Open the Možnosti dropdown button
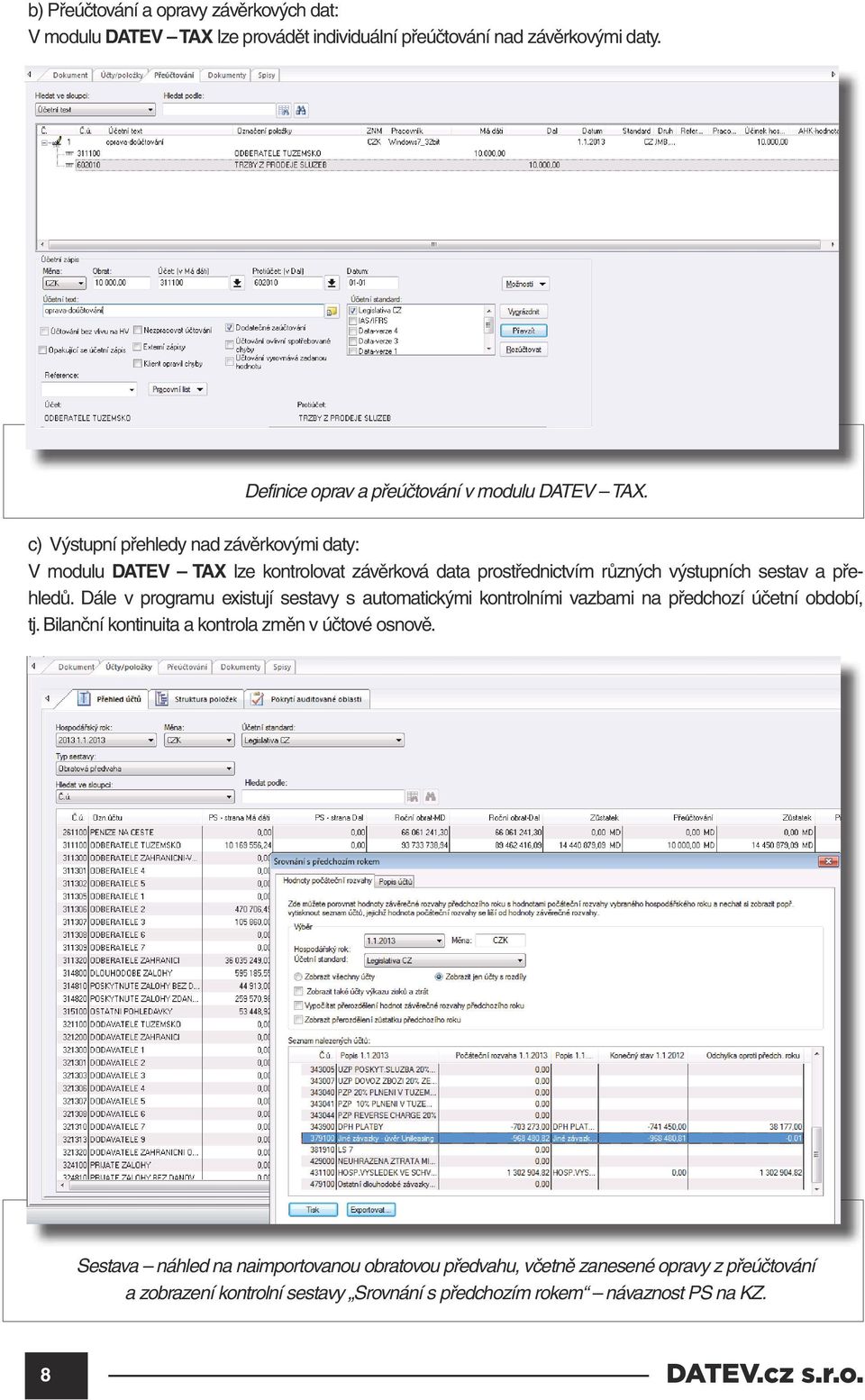 pos(526,284)
